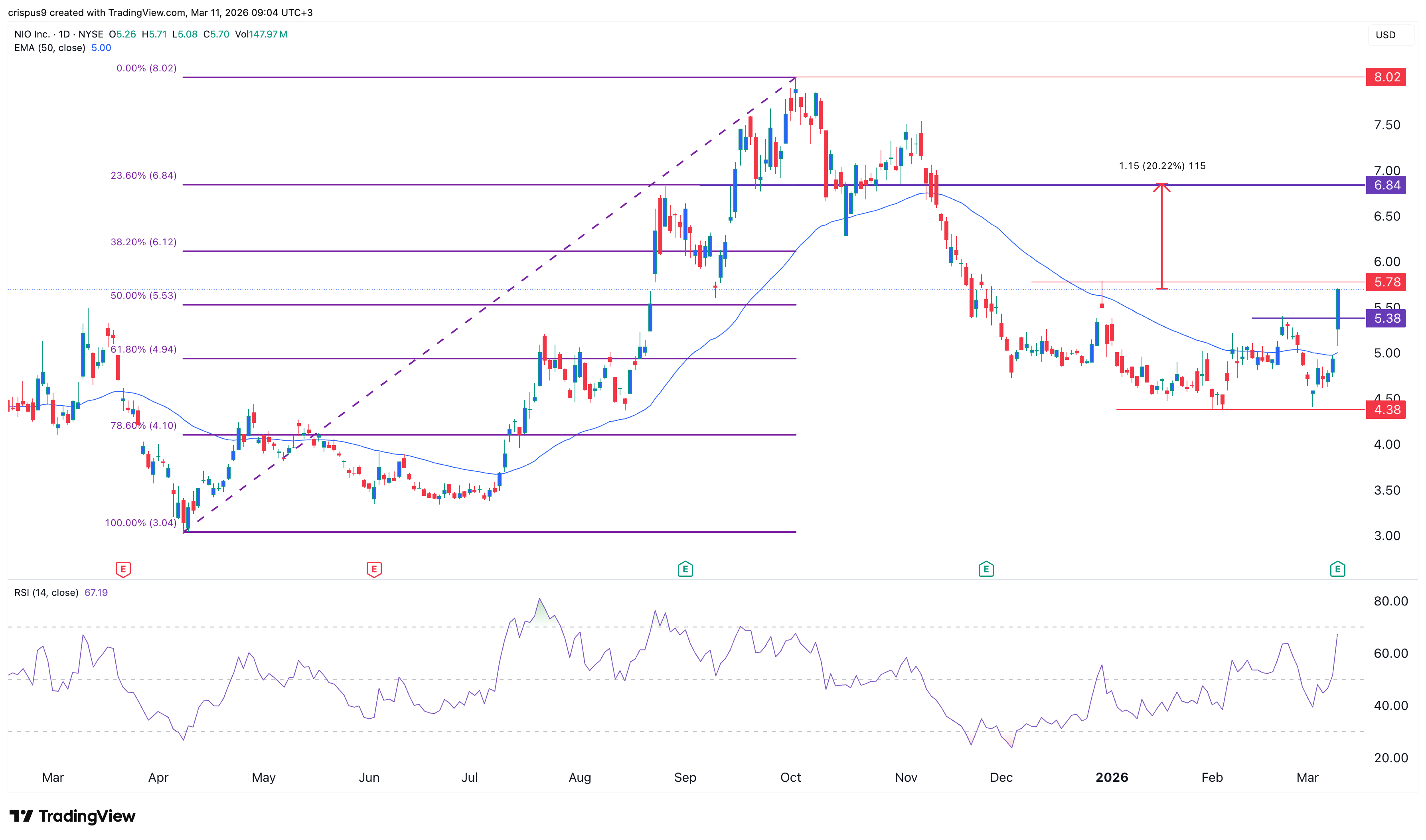Click the red earnings marker near March
The width and height of the screenshot is (1426, 840).
(x=123, y=569)
